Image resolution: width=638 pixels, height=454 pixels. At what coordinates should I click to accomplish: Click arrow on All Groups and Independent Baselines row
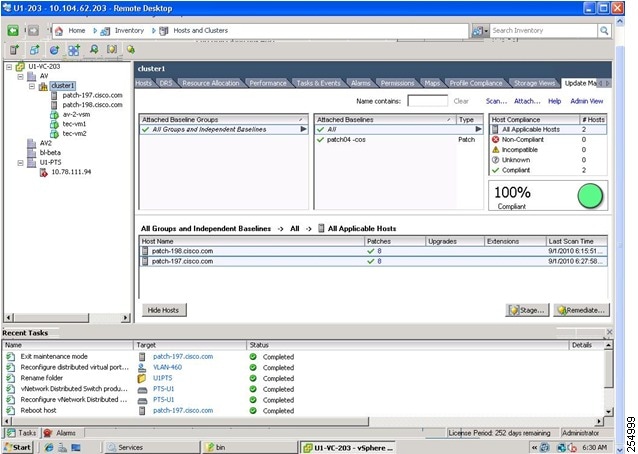click(x=303, y=129)
